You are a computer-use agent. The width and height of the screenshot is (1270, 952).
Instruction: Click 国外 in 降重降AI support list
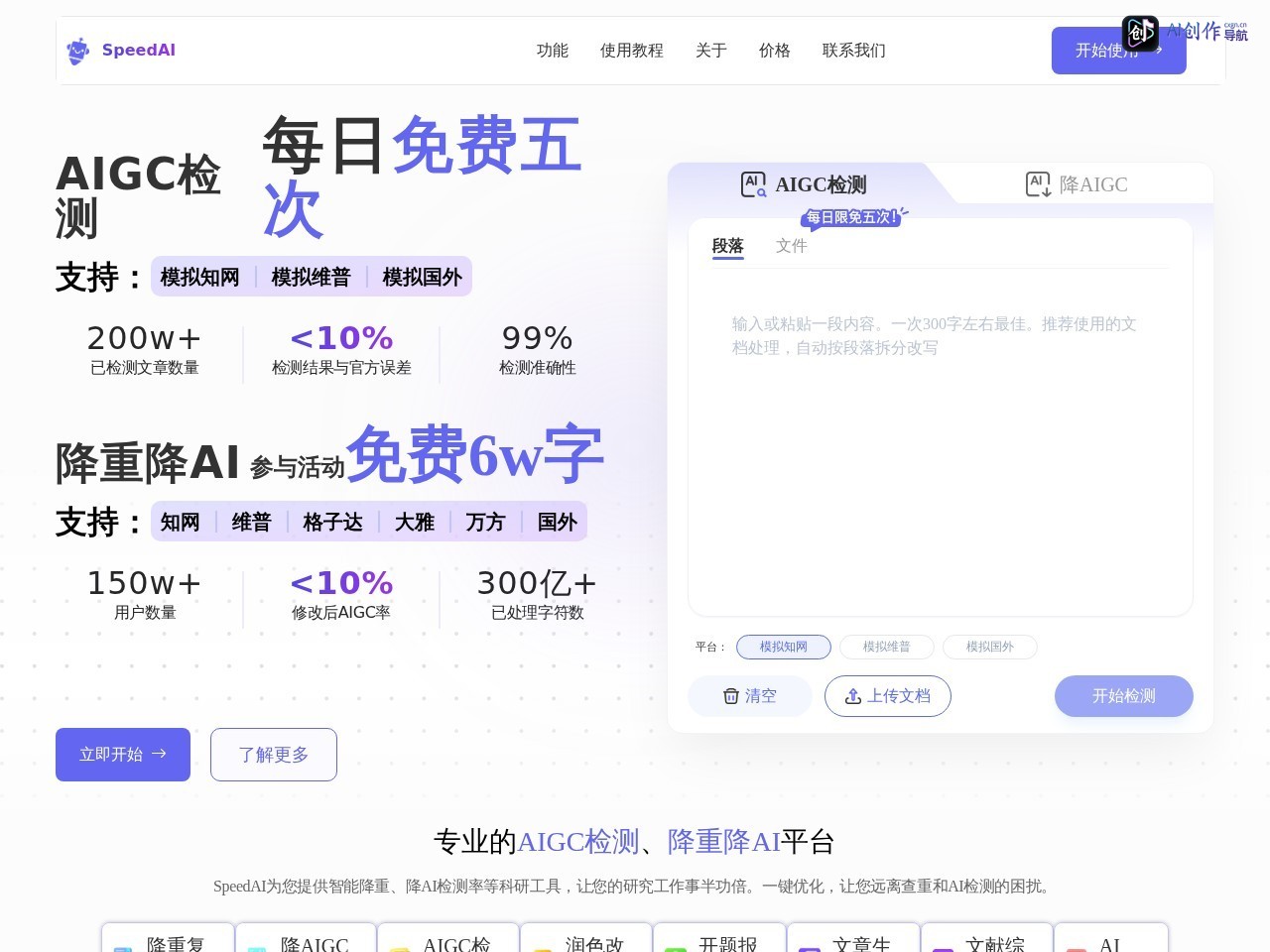[x=558, y=522]
